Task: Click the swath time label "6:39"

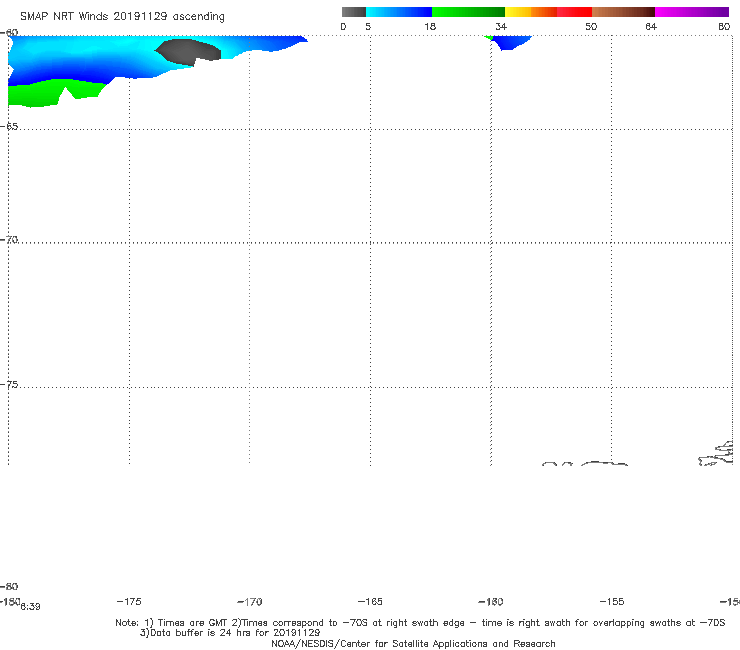Action: [x=30, y=607]
